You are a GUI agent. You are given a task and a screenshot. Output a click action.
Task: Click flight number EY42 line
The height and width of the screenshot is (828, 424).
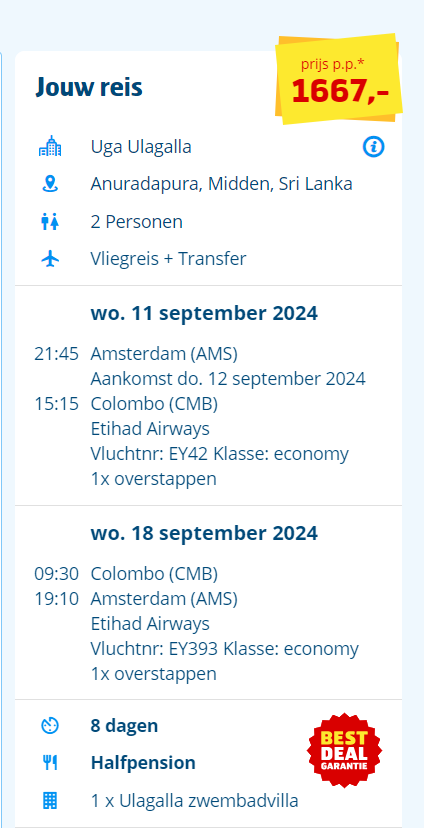(x=220, y=454)
